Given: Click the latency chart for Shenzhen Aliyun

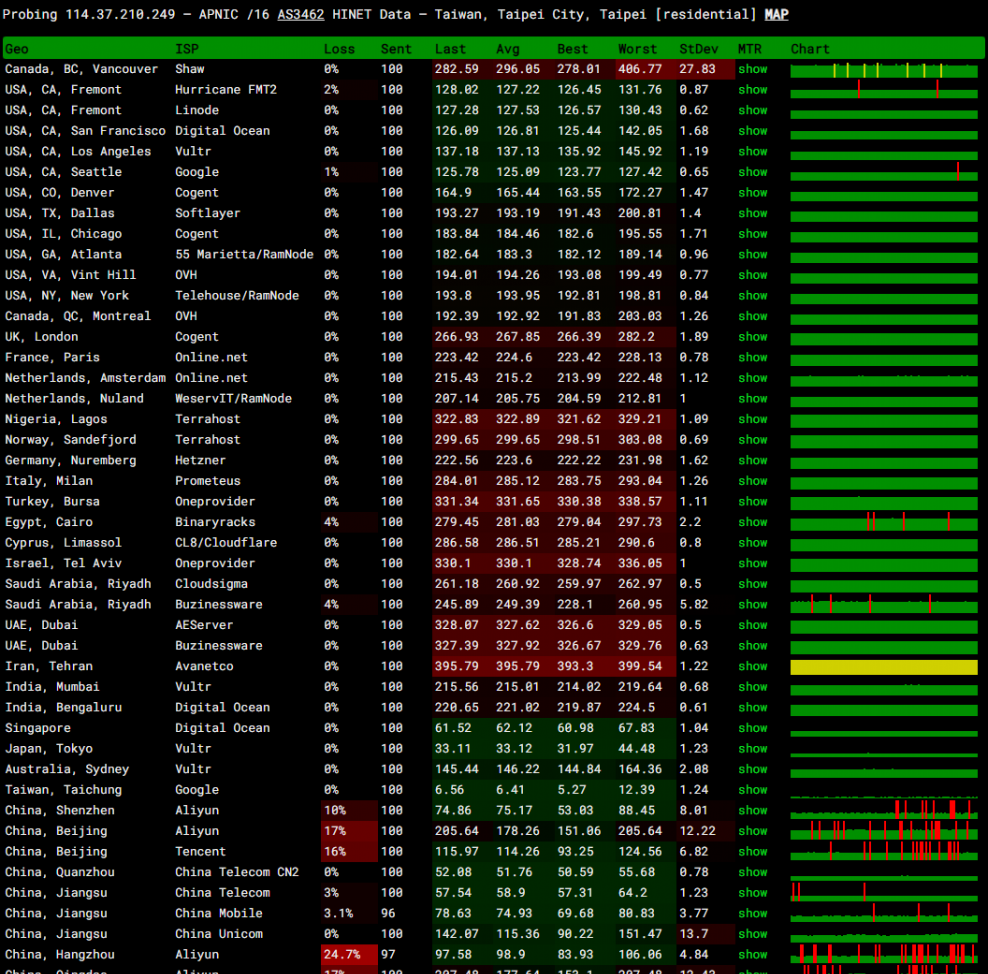Looking at the screenshot, I should [883, 811].
